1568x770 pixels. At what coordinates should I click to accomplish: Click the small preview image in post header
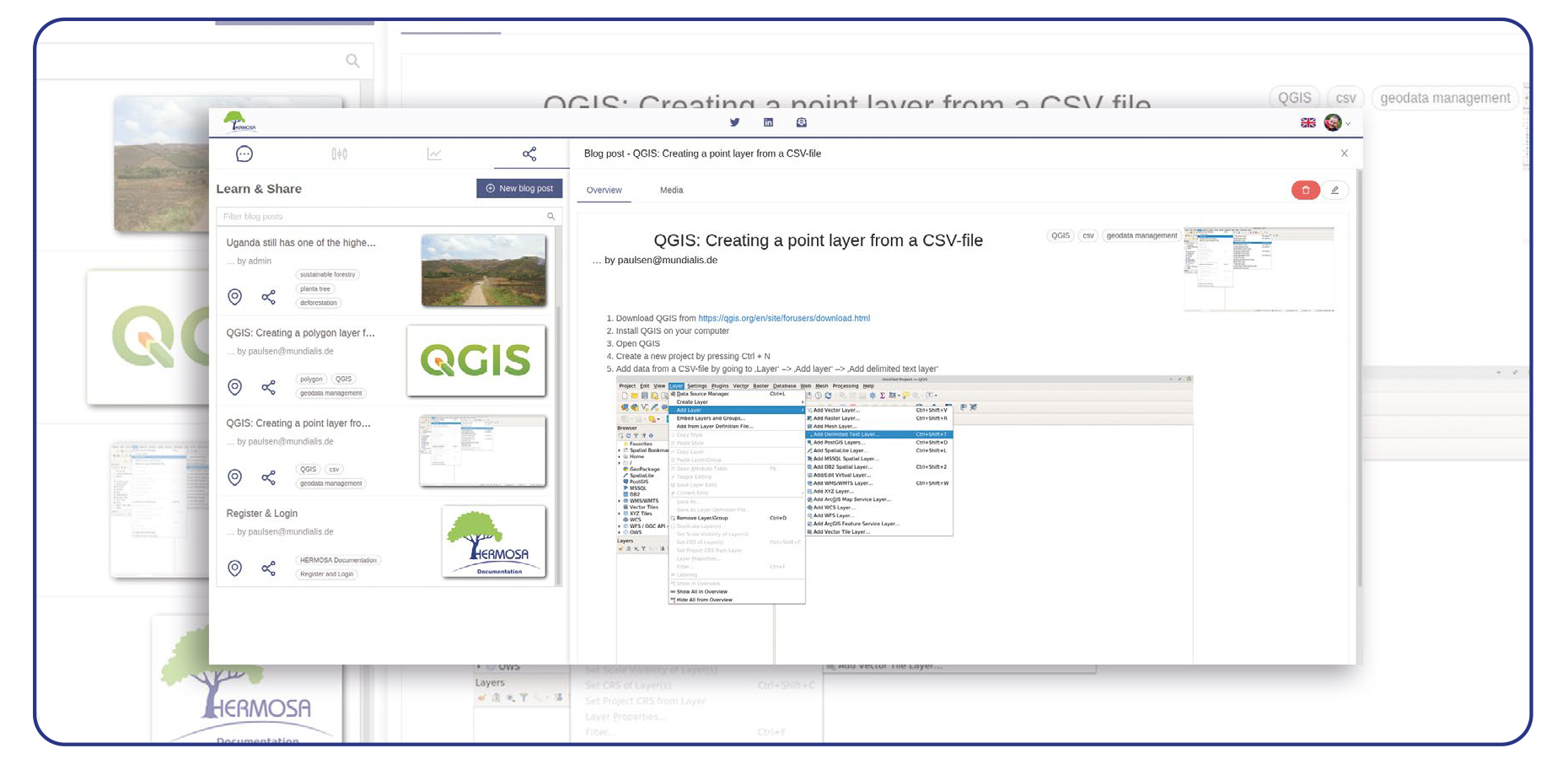(x=1259, y=269)
